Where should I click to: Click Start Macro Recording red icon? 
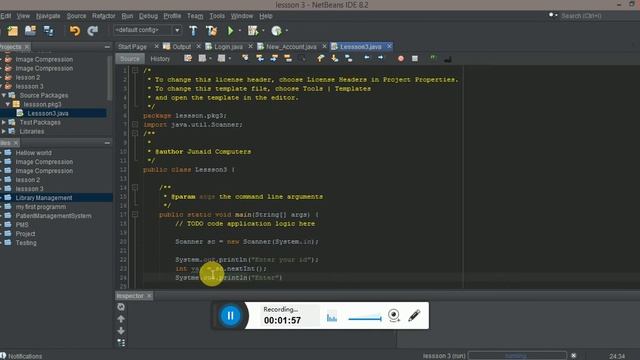(x=401, y=59)
